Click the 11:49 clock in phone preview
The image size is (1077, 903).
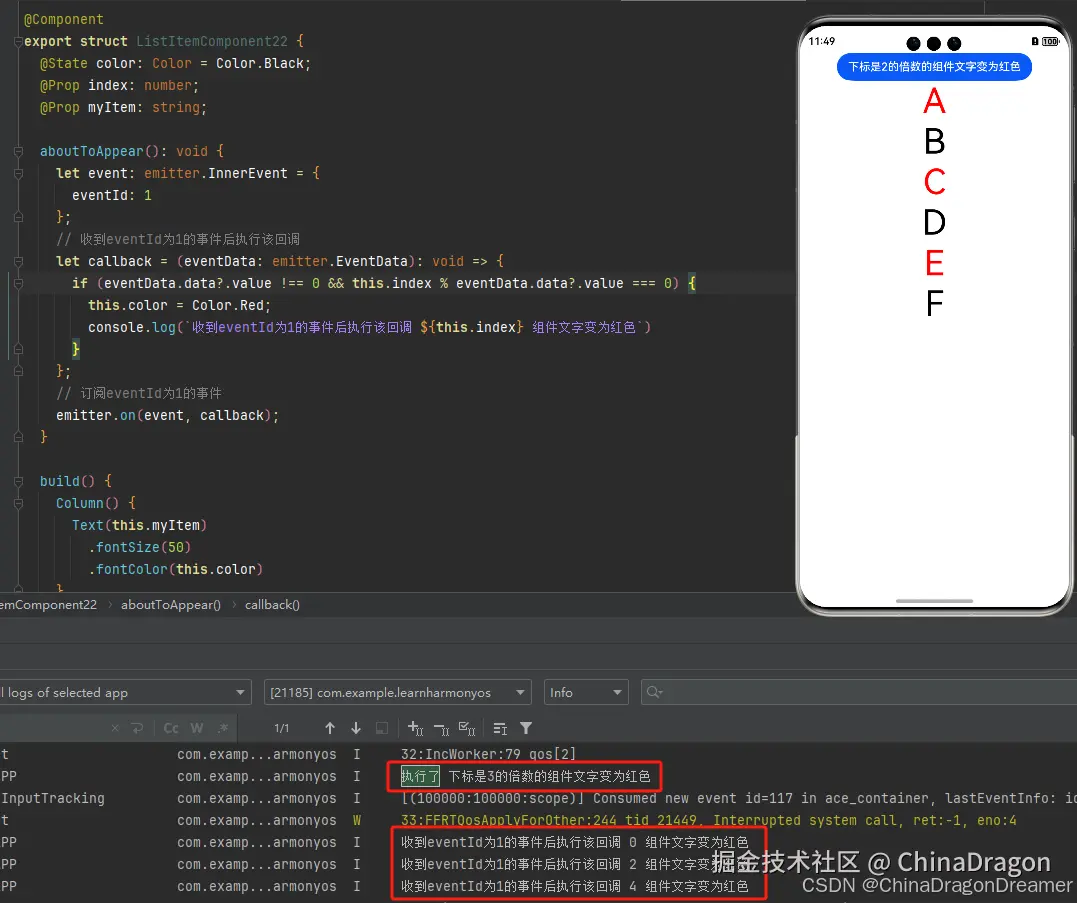tap(821, 41)
